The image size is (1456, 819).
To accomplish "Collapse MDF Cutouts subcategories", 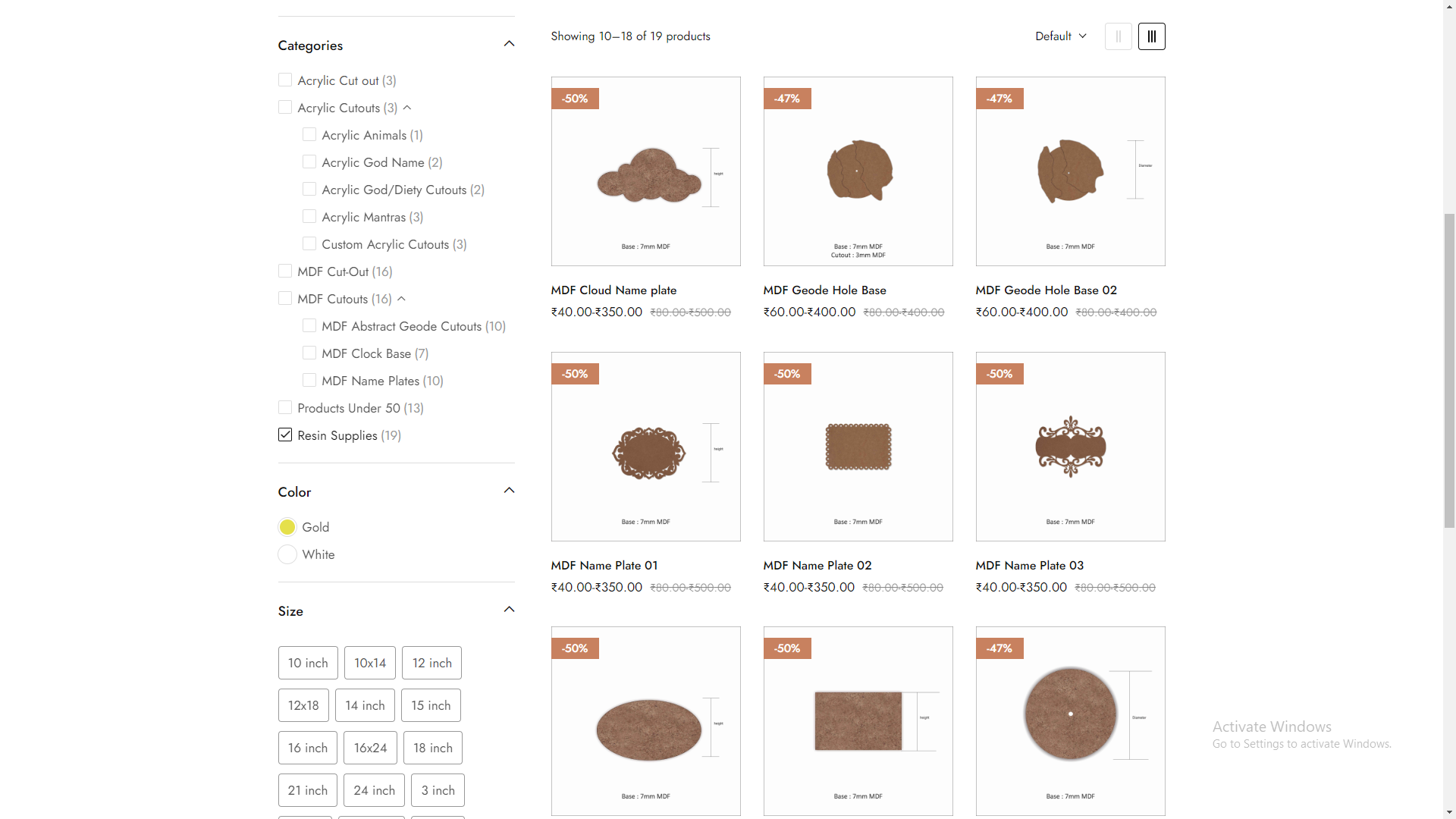I will 402,299.
